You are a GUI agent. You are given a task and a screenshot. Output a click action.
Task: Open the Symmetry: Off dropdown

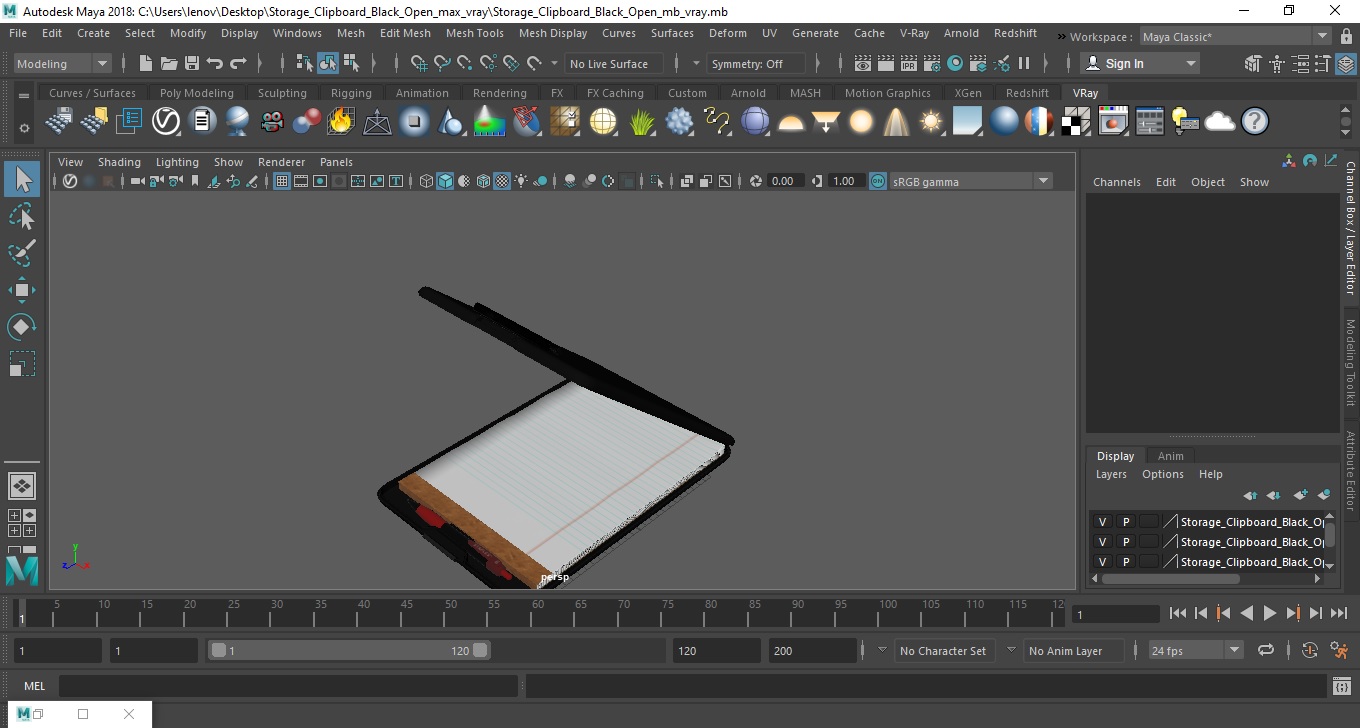(757, 63)
